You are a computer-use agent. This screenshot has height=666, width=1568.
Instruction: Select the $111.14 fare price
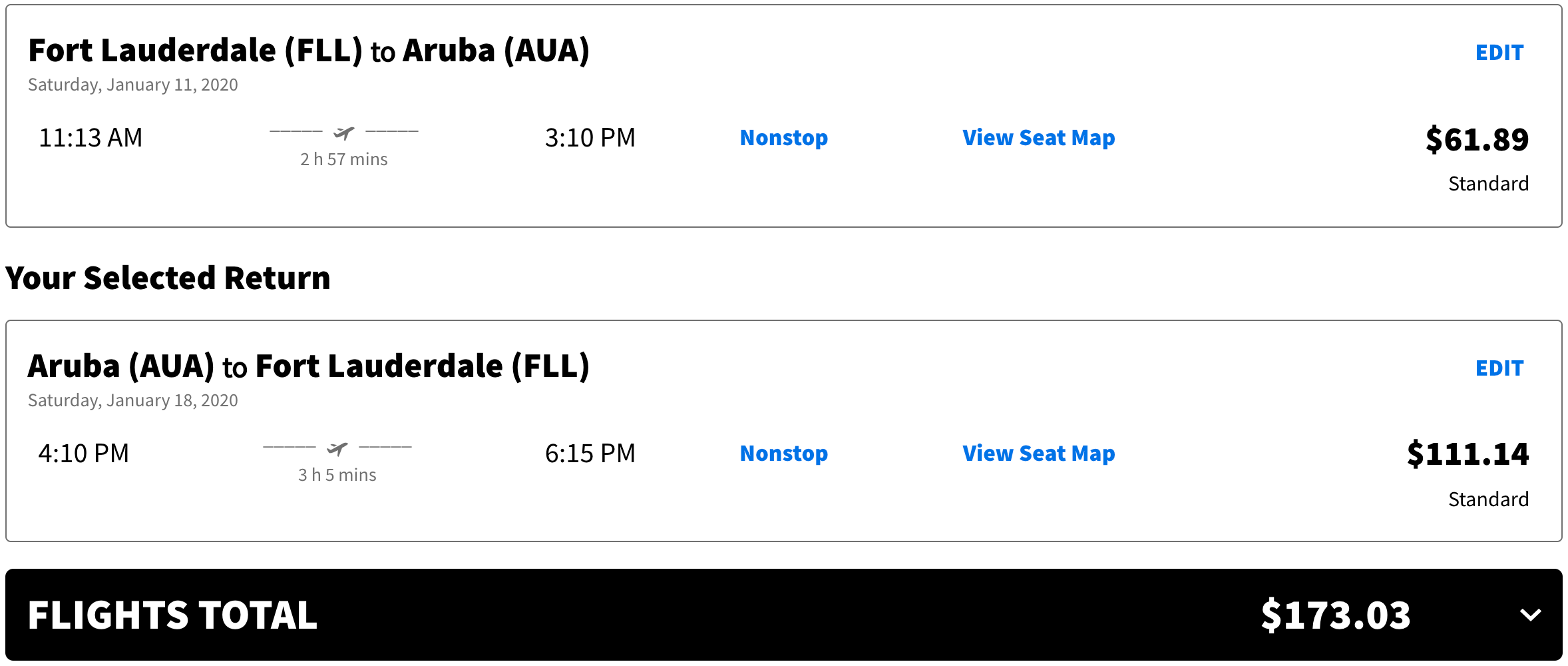click(x=1467, y=454)
